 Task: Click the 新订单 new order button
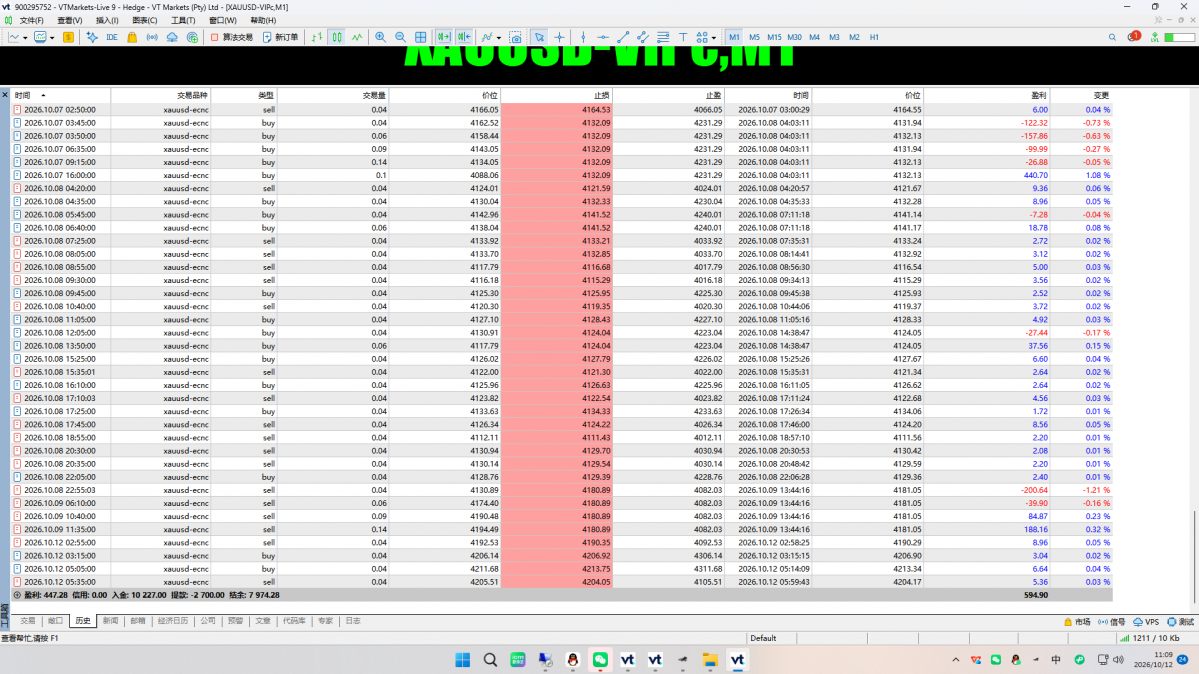[281, 37]
